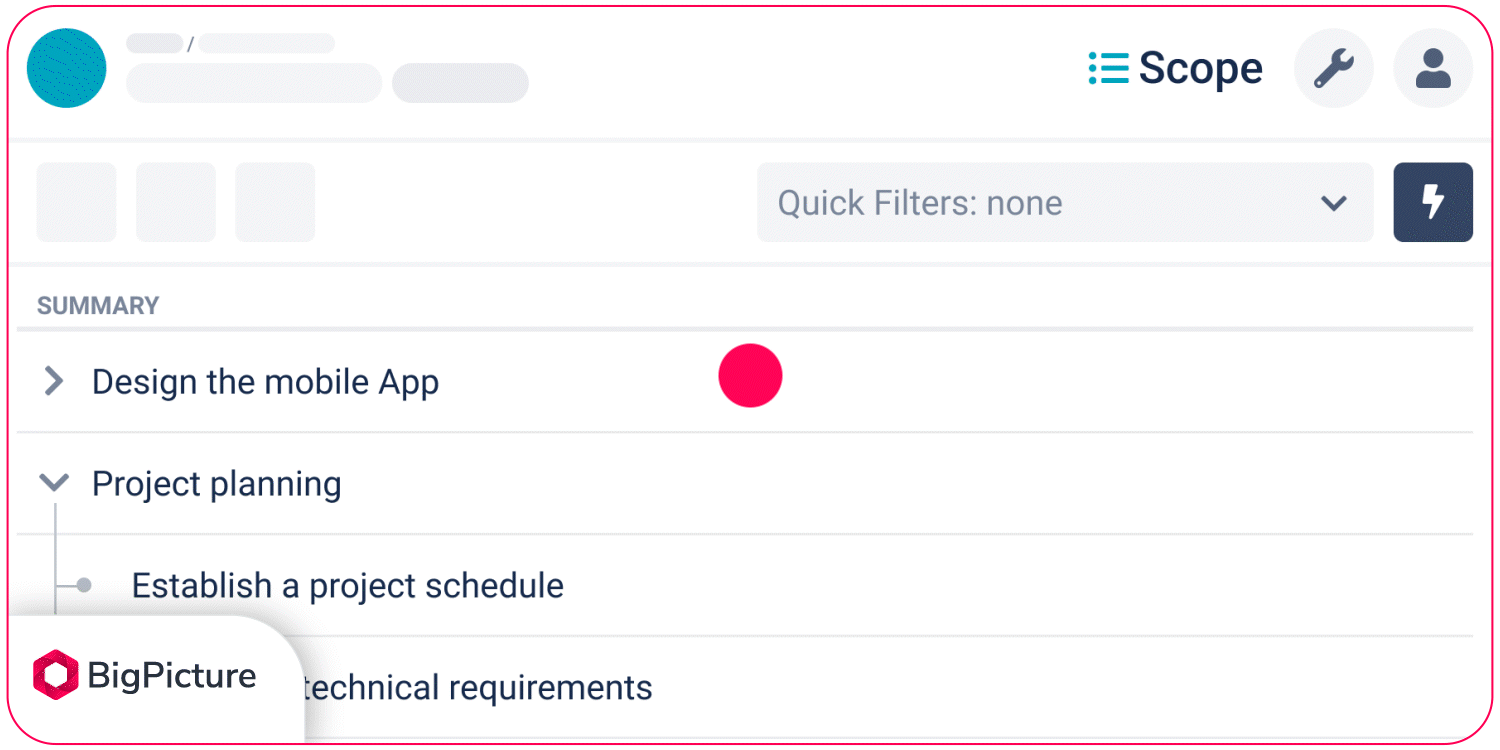This screenshot has width=1500, height=750.
Task: Click the BigPicture hexagon logo
Action: pos(54,675)
